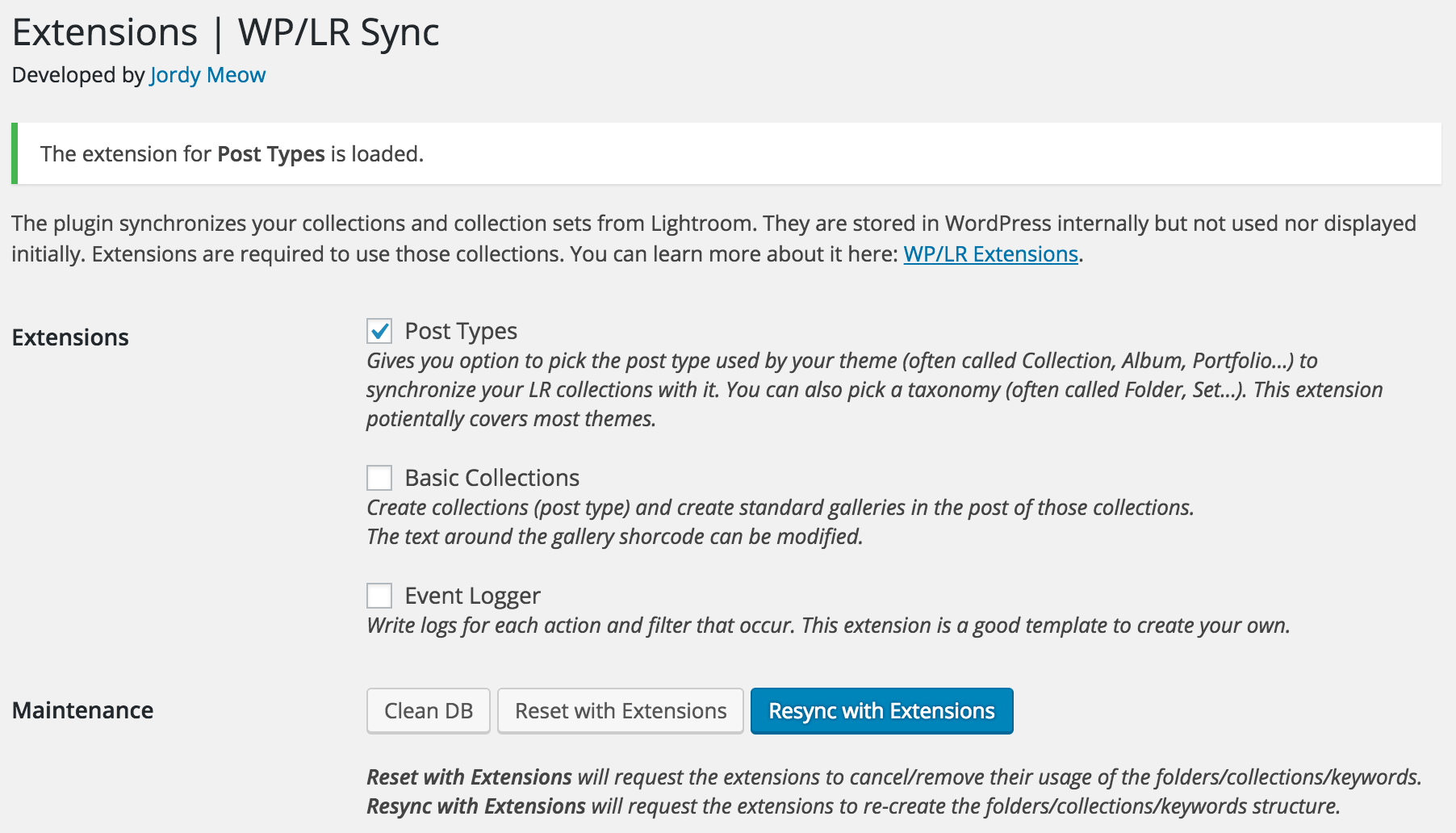The height and width of the screenshot is (833, 1456).
Task: Click the Extensions | WP/LR Sync heading
Action: point(226,32)
